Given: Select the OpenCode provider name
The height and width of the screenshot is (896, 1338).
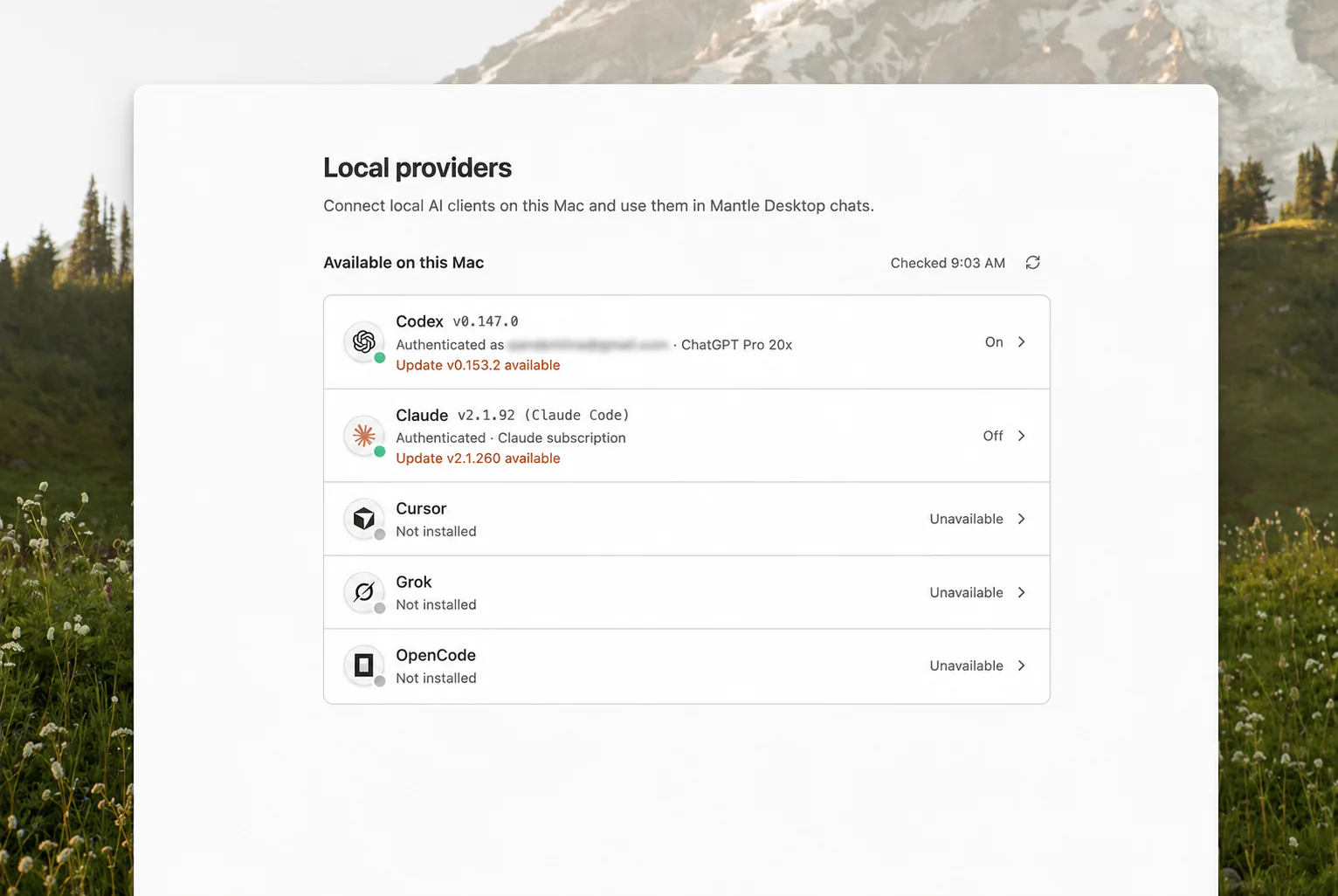Looking at the screenshot, I should (x=436, y=655).
